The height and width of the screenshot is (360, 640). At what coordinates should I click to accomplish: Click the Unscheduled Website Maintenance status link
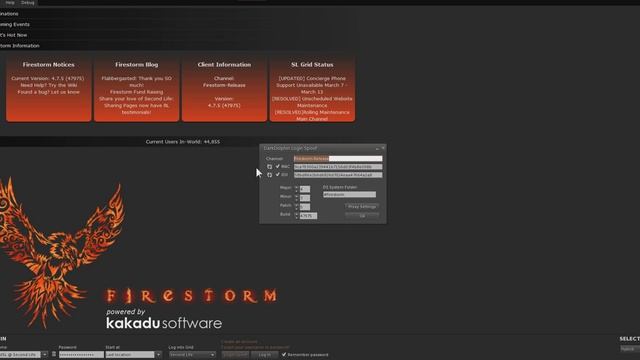(312, 102)
